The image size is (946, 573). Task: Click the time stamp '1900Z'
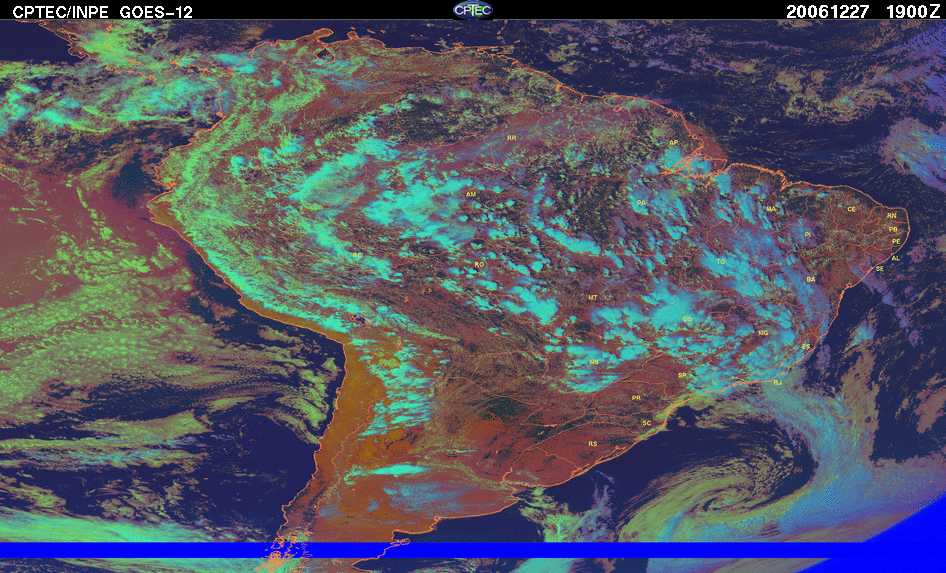[x=913, y=11]
